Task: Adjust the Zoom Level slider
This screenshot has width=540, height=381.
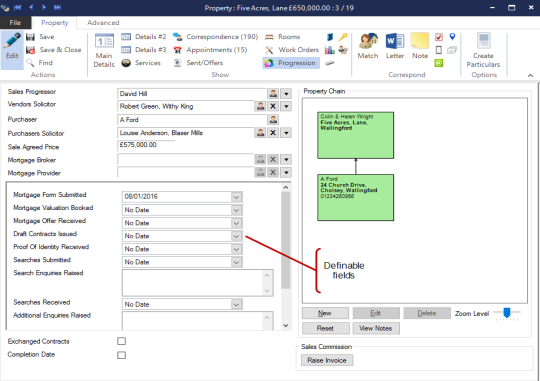Action: (x=507, y=313)
